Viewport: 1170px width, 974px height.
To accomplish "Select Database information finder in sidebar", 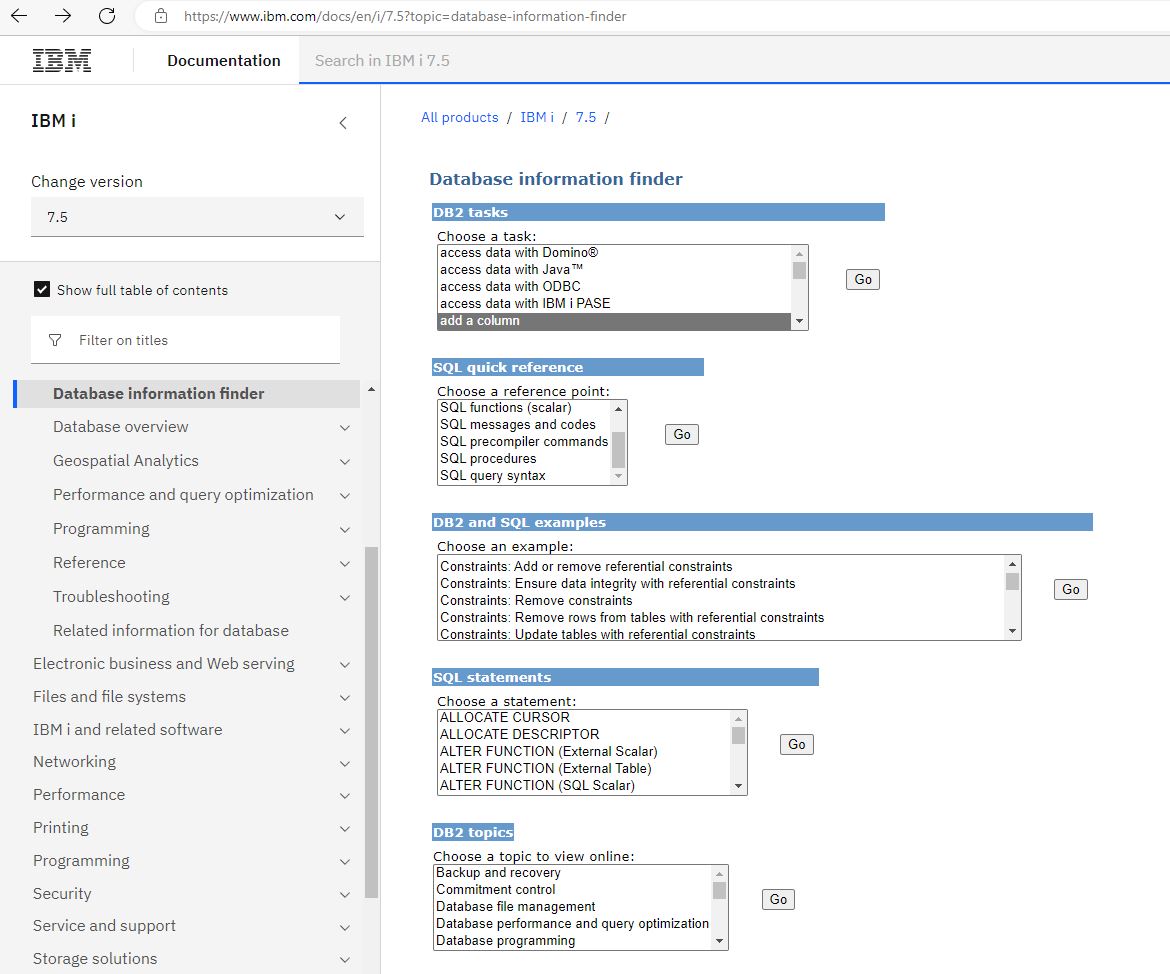I will (158, 393).
